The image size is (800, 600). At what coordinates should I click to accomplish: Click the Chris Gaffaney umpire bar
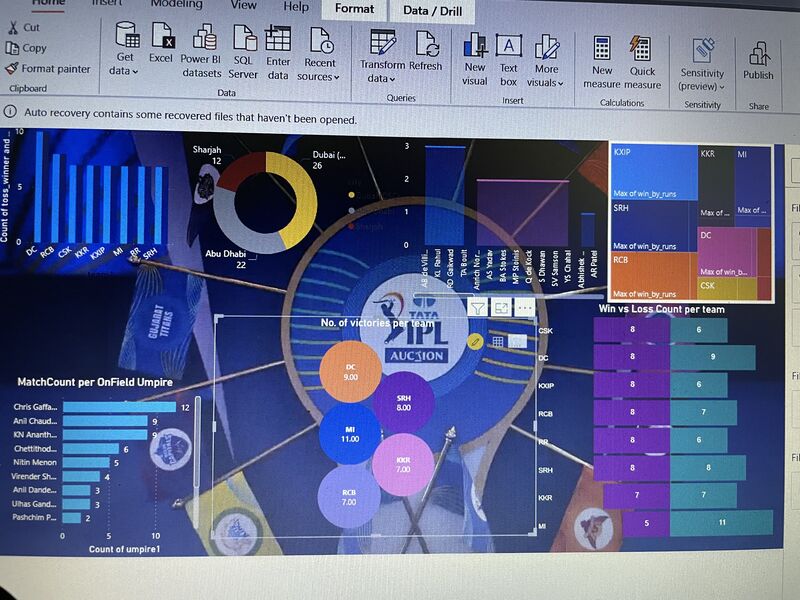[x=119, y=407]
